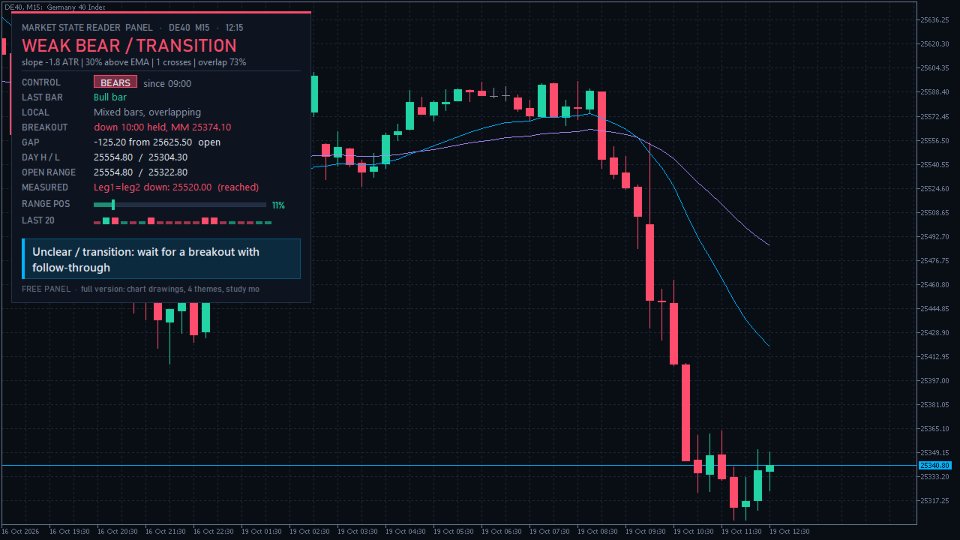Screen dimensions: 960x540
Task: Click price axis label 25349.15
Action: coord(935,452)
